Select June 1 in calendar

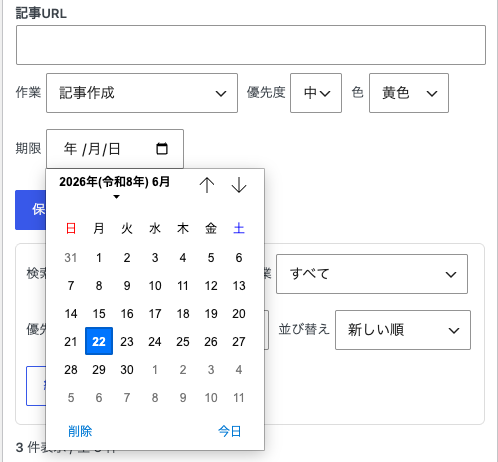99,258
